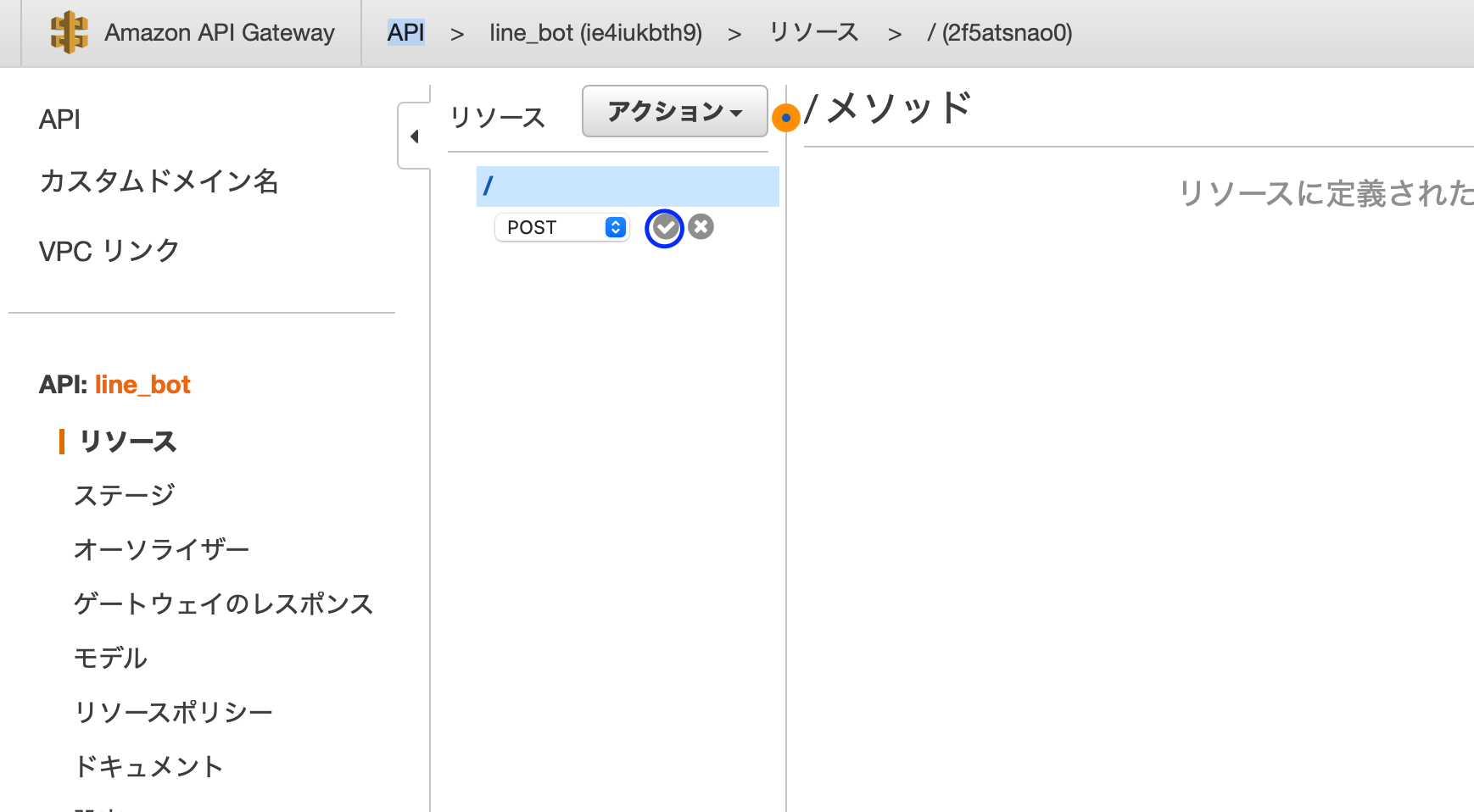1474x812 pixels.
Task: Open the HTTP method dropdown showing POST
Action: [561, 227]
